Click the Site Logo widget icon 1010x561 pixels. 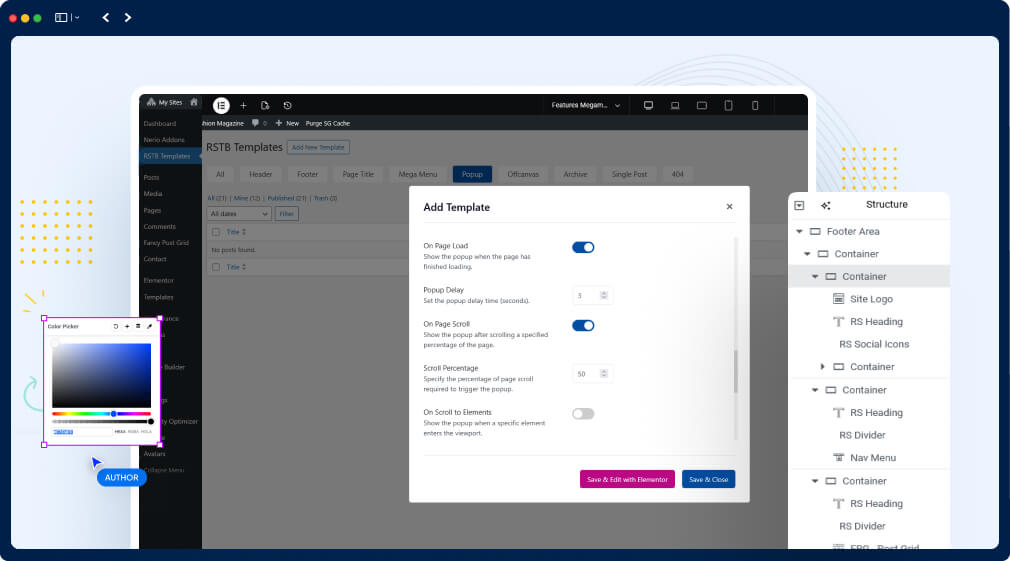tap(838, 299)
